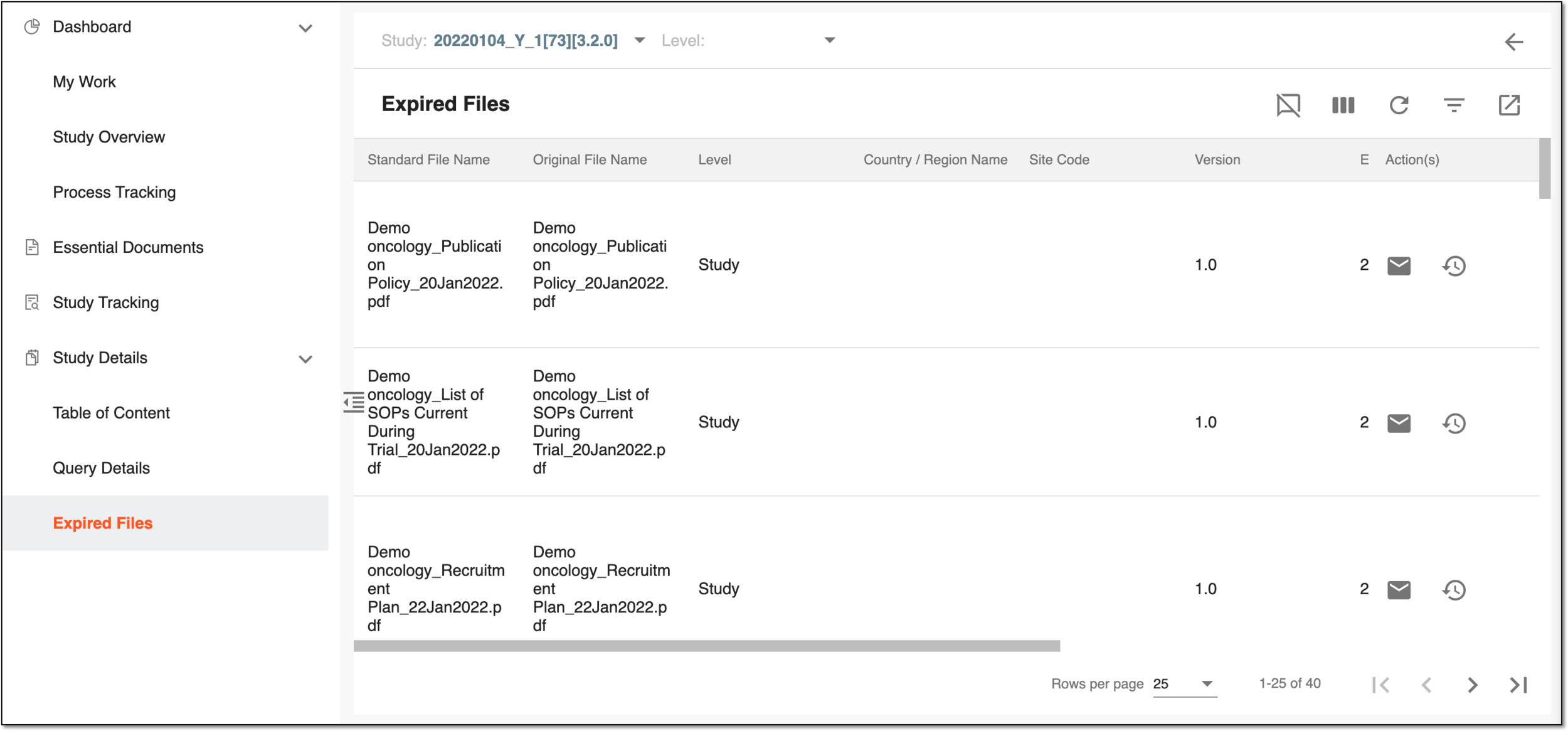The width and height of the screenshot is (1568, 731).
Task: Click the Expired Files page heading
Action: (x=445, y=104)
